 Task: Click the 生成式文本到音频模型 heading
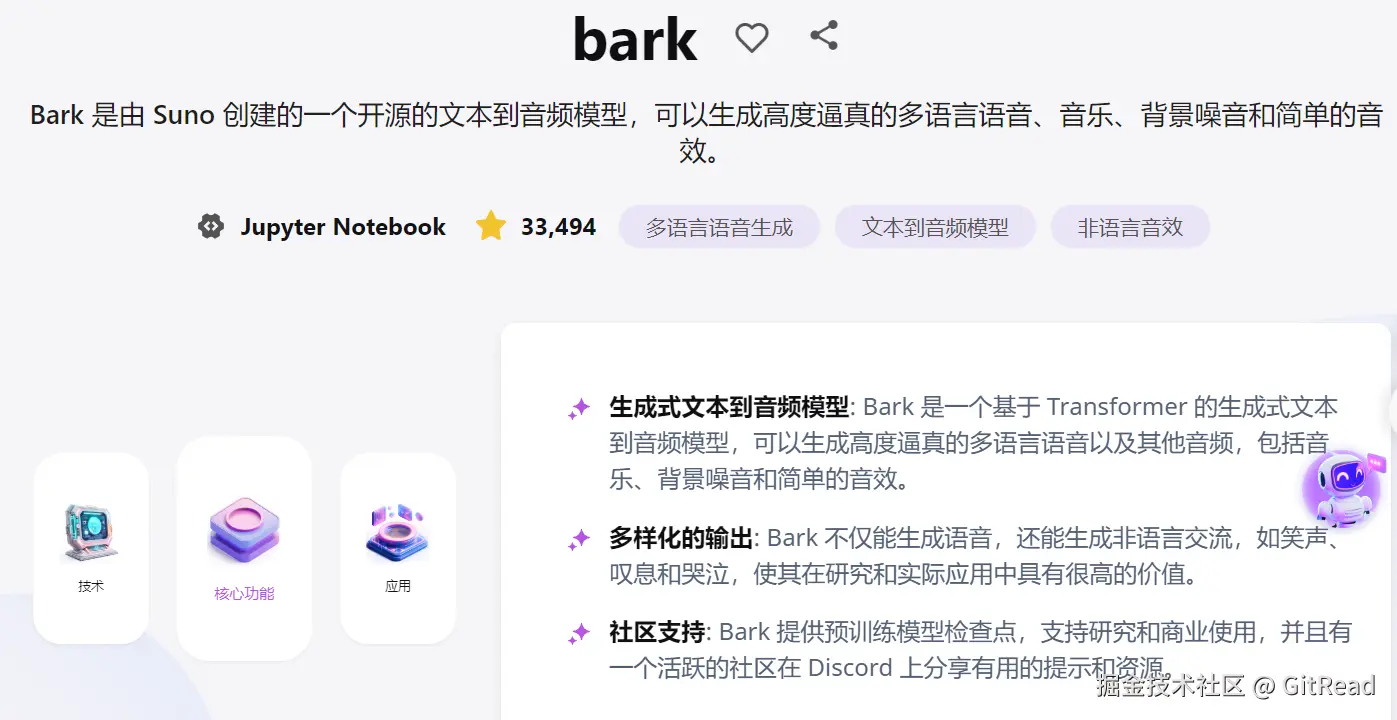click(x=729, y=407)
